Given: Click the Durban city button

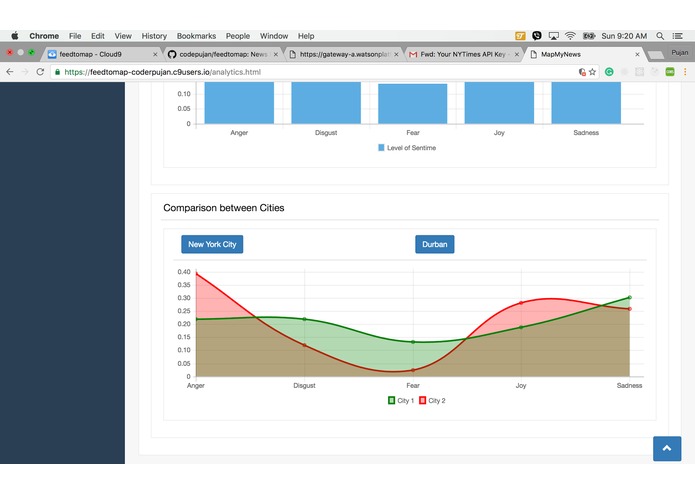Looking at the screenshot, I should pyautogui.click(x=434, y=244).
